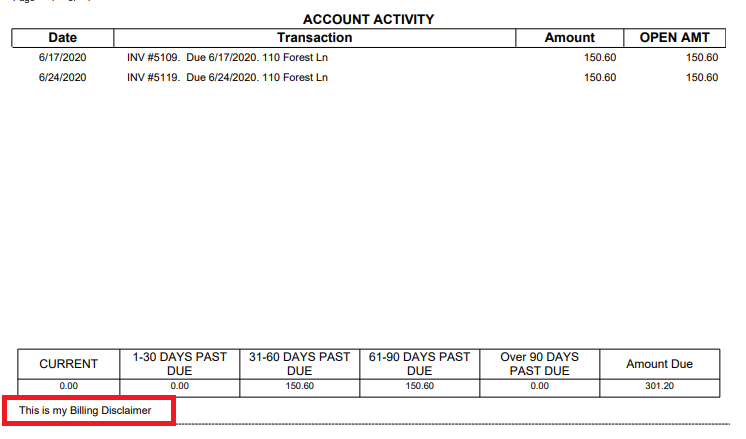746x439 pixels.
Task: Click the OPEN AMT column header
Action: pos(674,38)
